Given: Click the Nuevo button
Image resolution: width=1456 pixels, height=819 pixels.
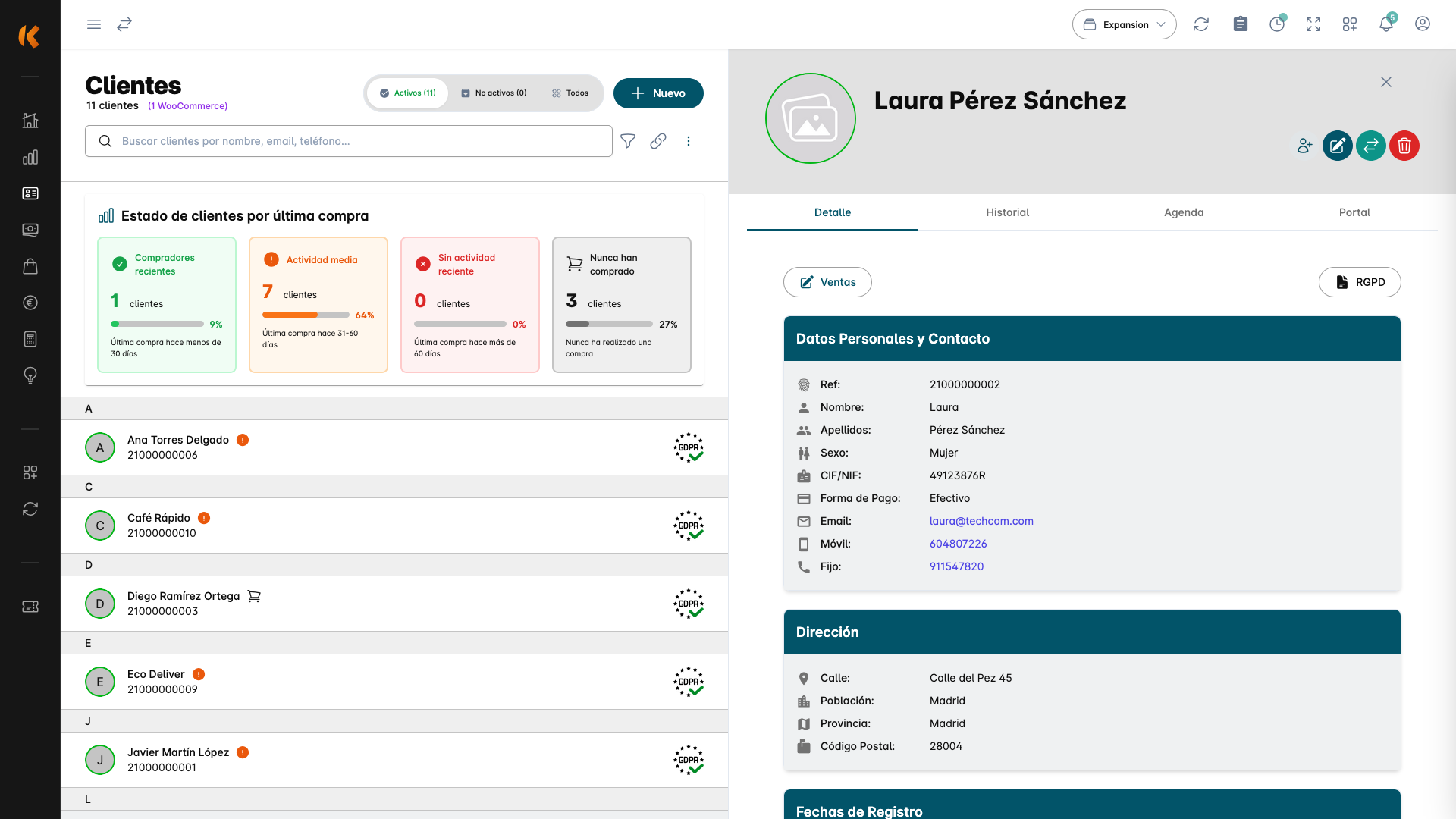Looking at the screenshot, I should click(658, 93).
